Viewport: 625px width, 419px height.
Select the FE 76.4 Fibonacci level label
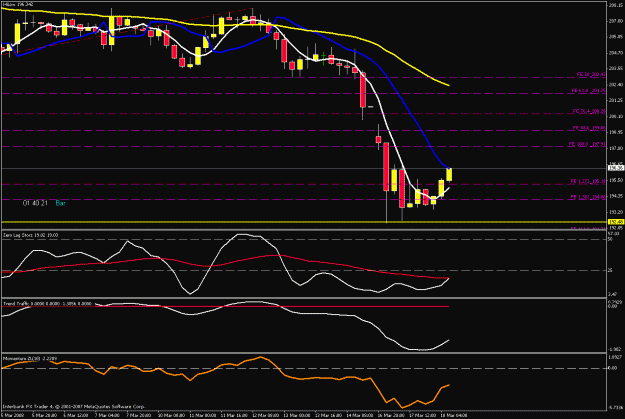589,111
